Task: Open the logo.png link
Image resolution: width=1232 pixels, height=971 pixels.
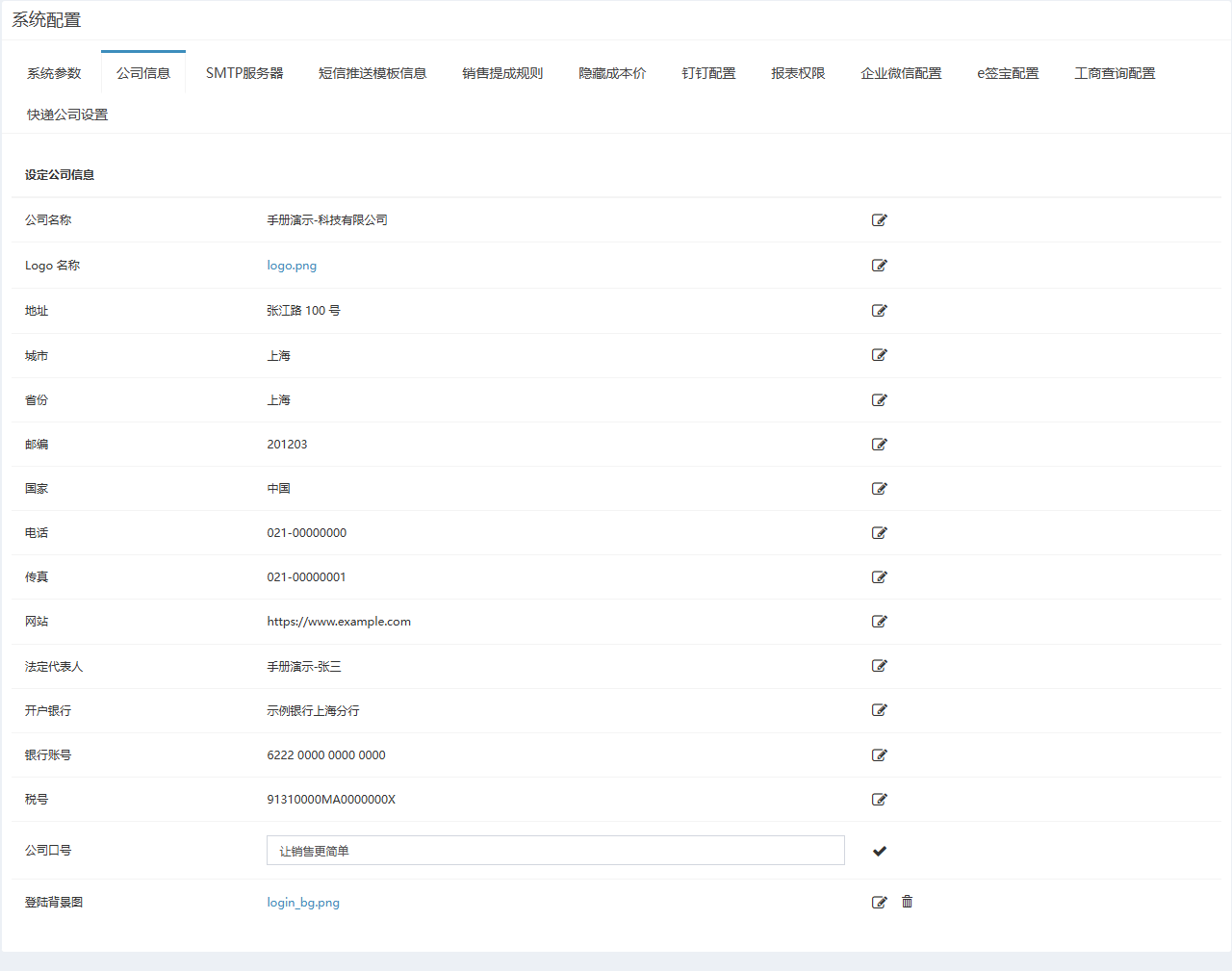Action: pos(292,266)
